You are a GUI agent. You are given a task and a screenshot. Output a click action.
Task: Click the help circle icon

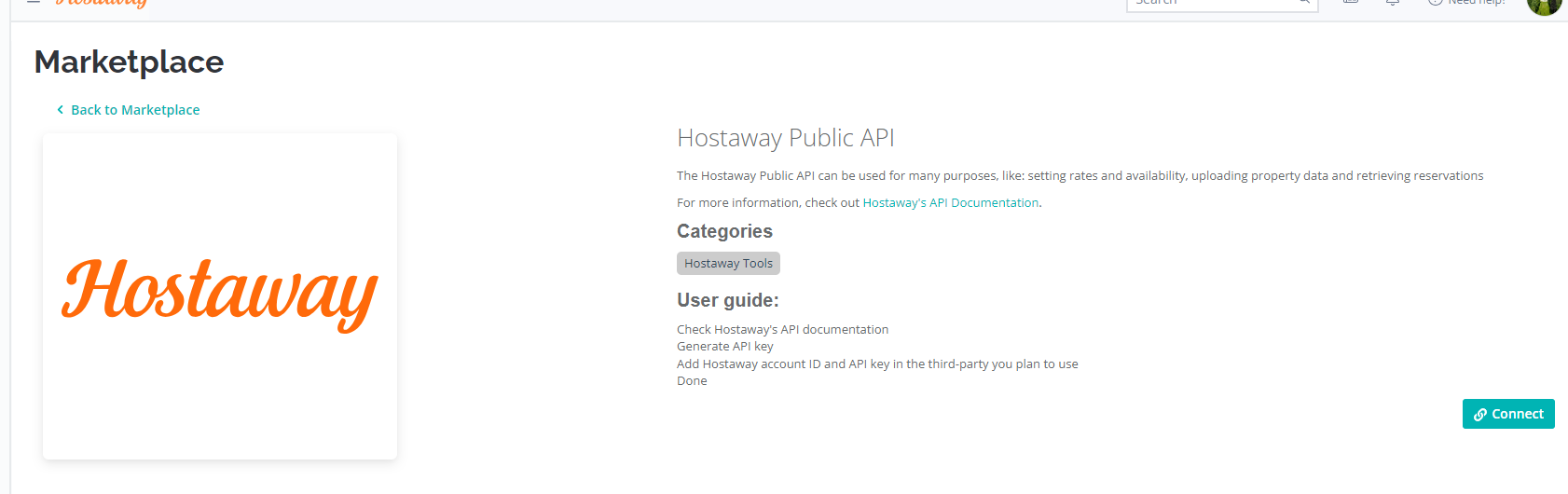click(1436, 3)
